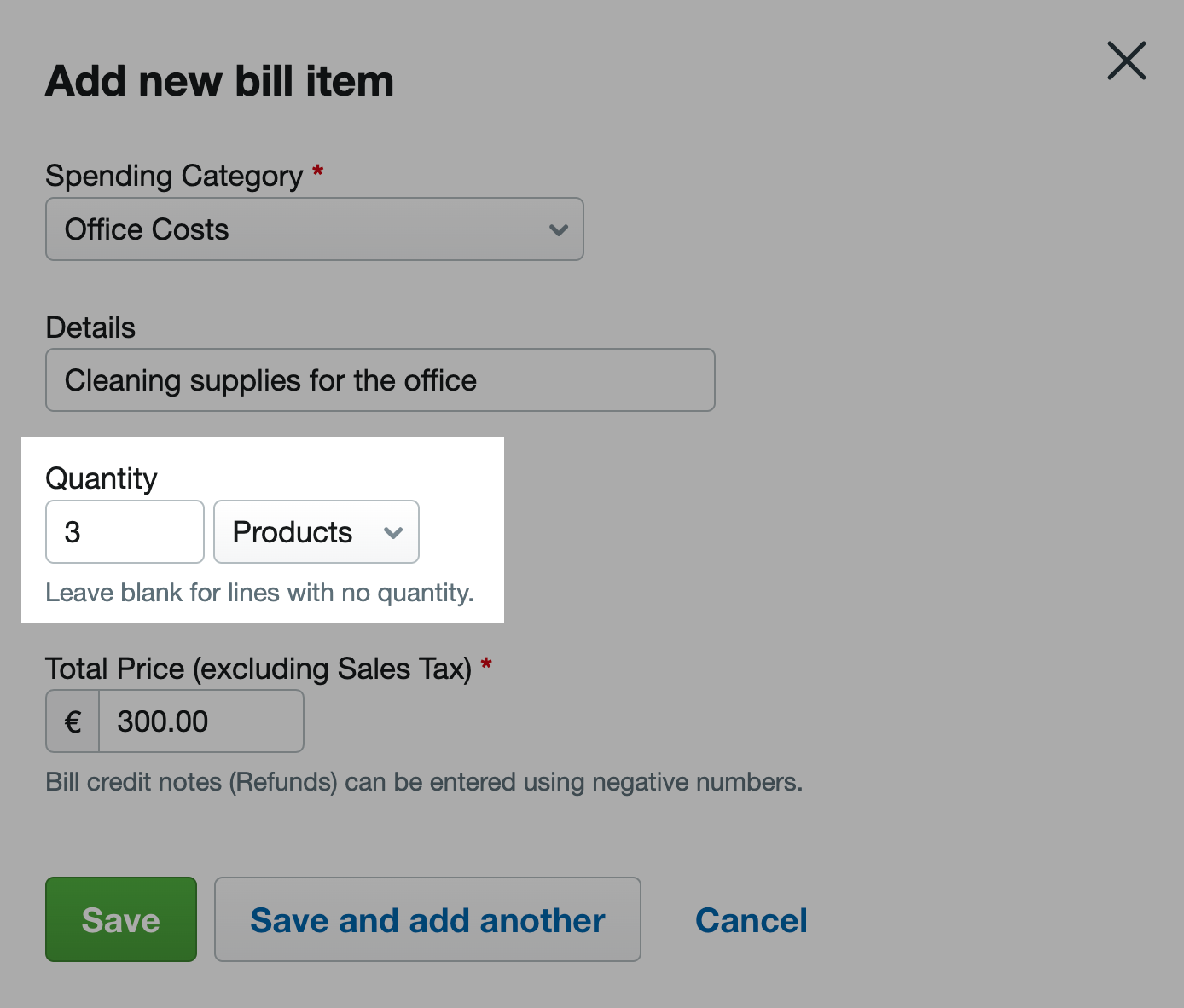Click the chevron arrow beside Products
Viewport: 1184px width, 1008px height.
(393, 533)
